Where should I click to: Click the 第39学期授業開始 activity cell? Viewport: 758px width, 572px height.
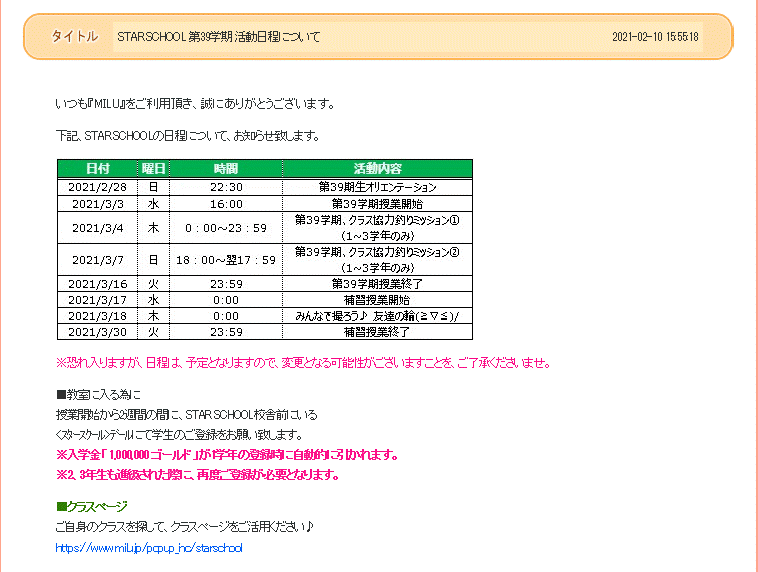click(x=377, y=203)
